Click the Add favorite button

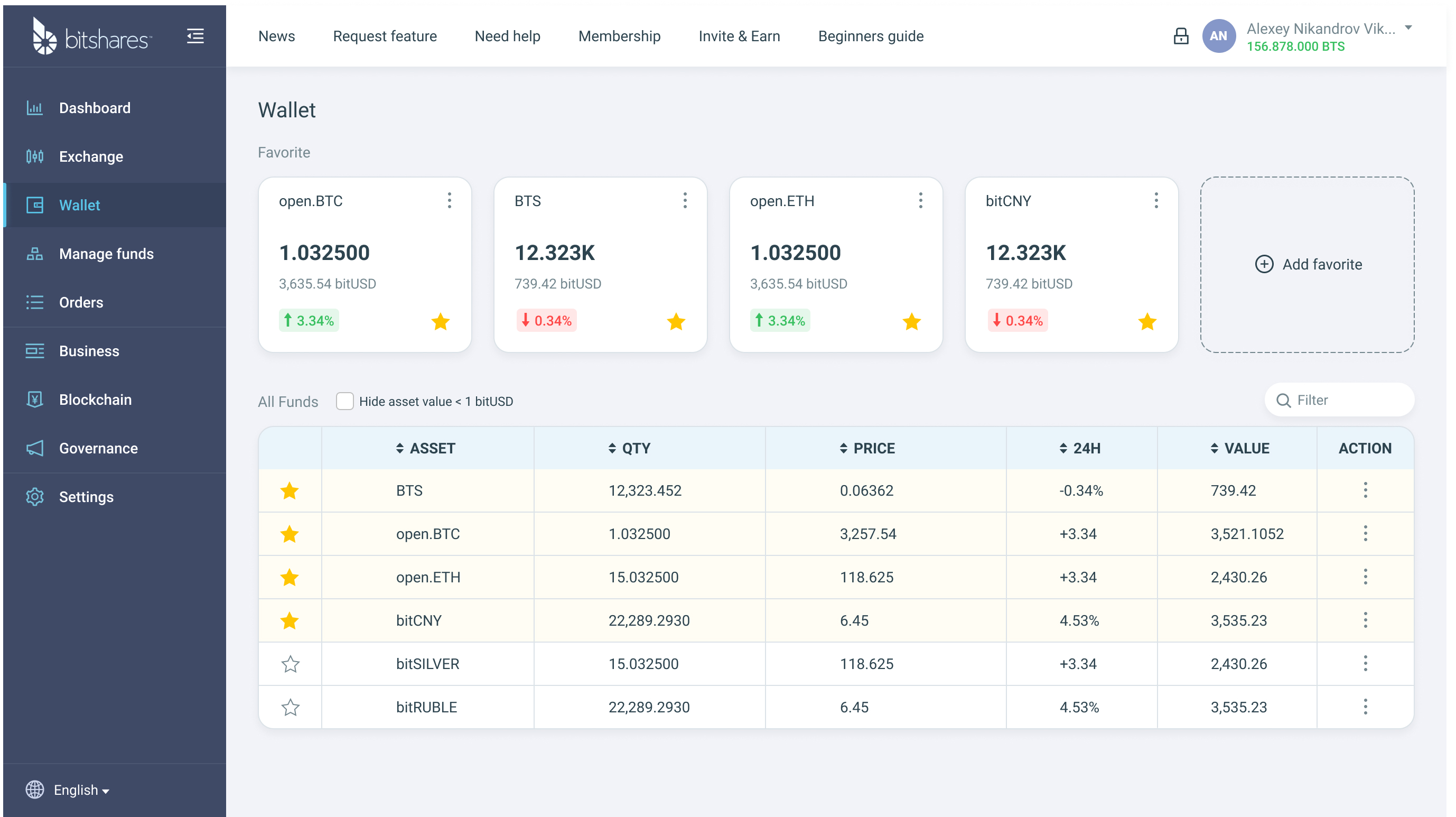(x=1308, y=265)
